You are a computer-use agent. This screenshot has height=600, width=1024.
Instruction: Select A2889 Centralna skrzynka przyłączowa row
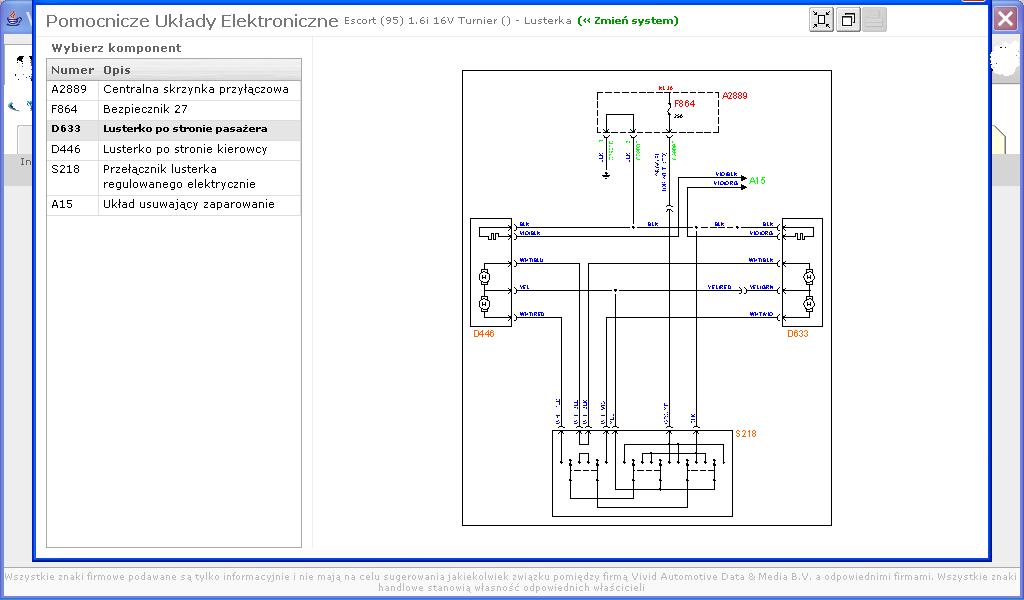[174, 90]
